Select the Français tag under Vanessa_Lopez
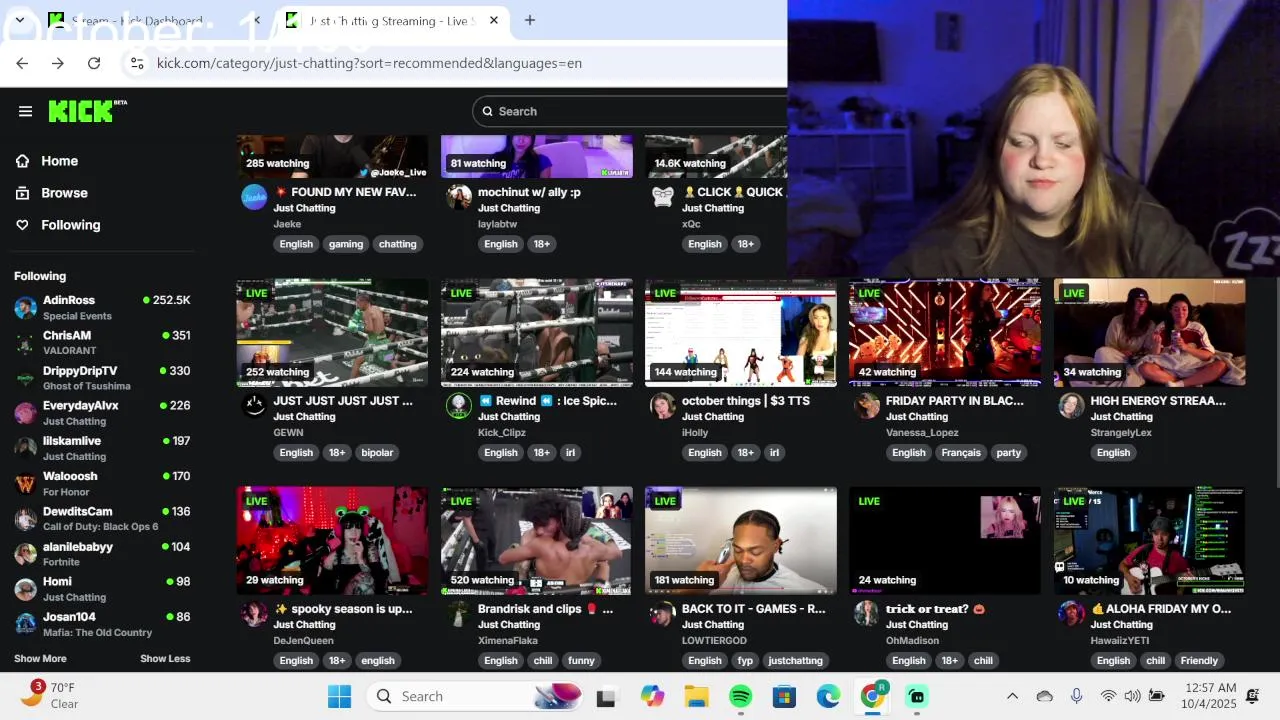Image resolution: width=1280 pixels, height=720 pixels. pyautogui.click(x=961, y=452)
